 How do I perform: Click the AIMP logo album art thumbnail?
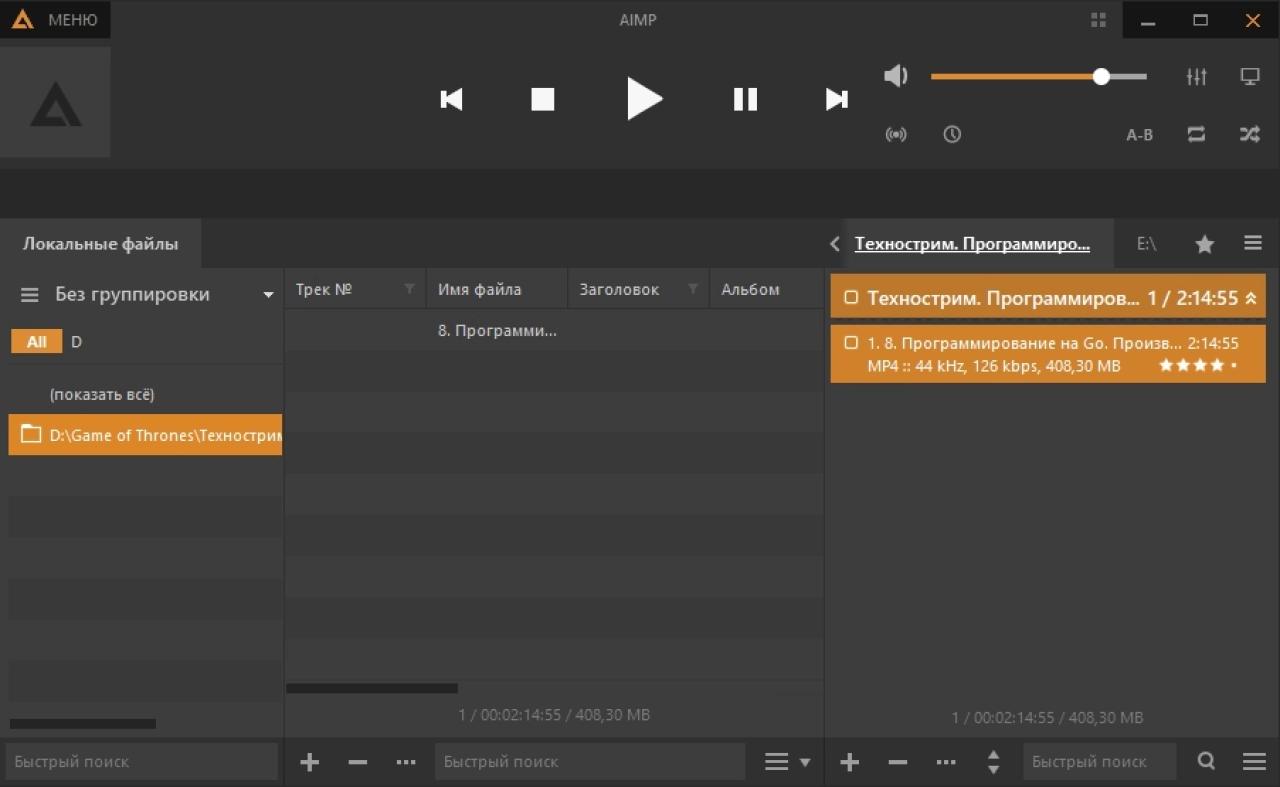click(55, 102)
